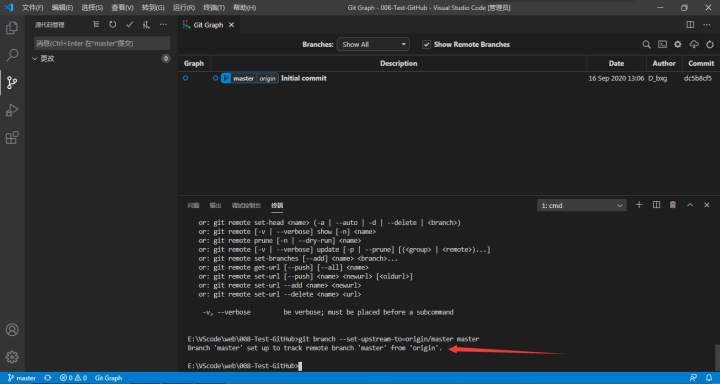Click the commit hash dc5b8cf5
This screenshot has width=720, height=384.
[x=698, y=78]
